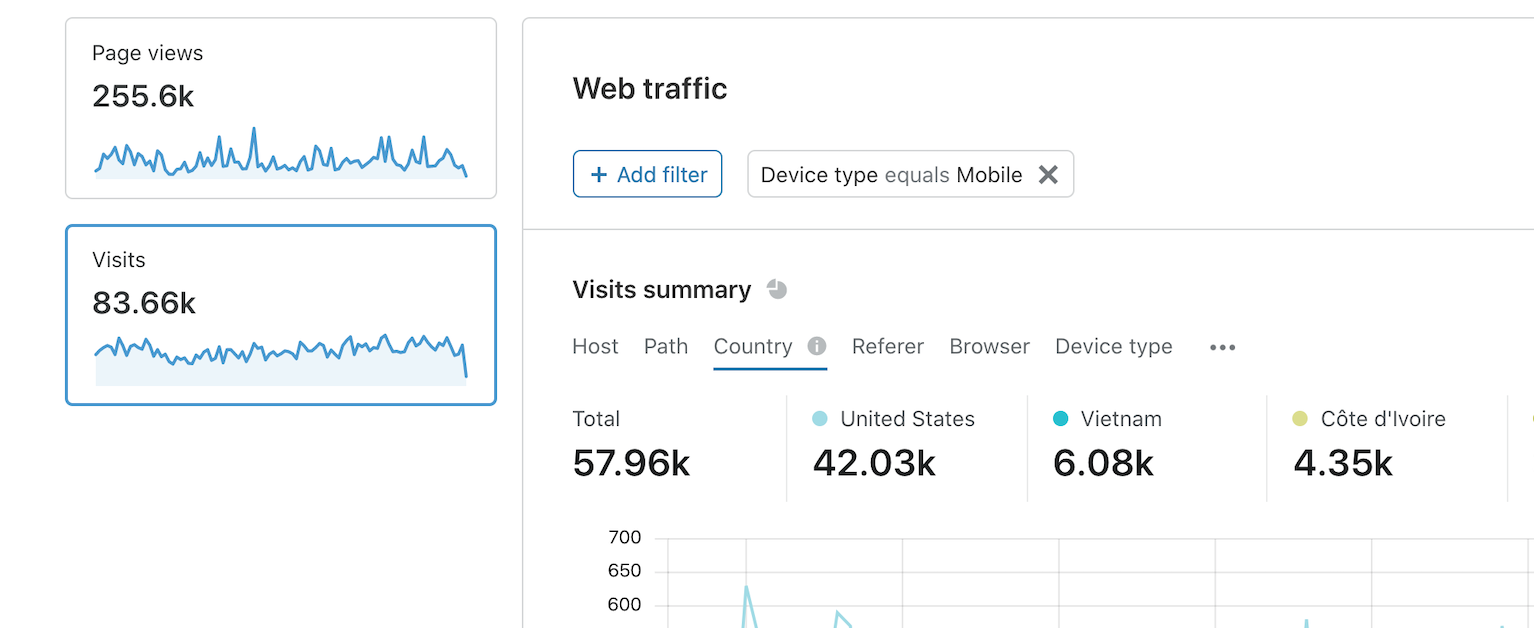Click the X icon on the Mobile filter chip

[1048, 173]
